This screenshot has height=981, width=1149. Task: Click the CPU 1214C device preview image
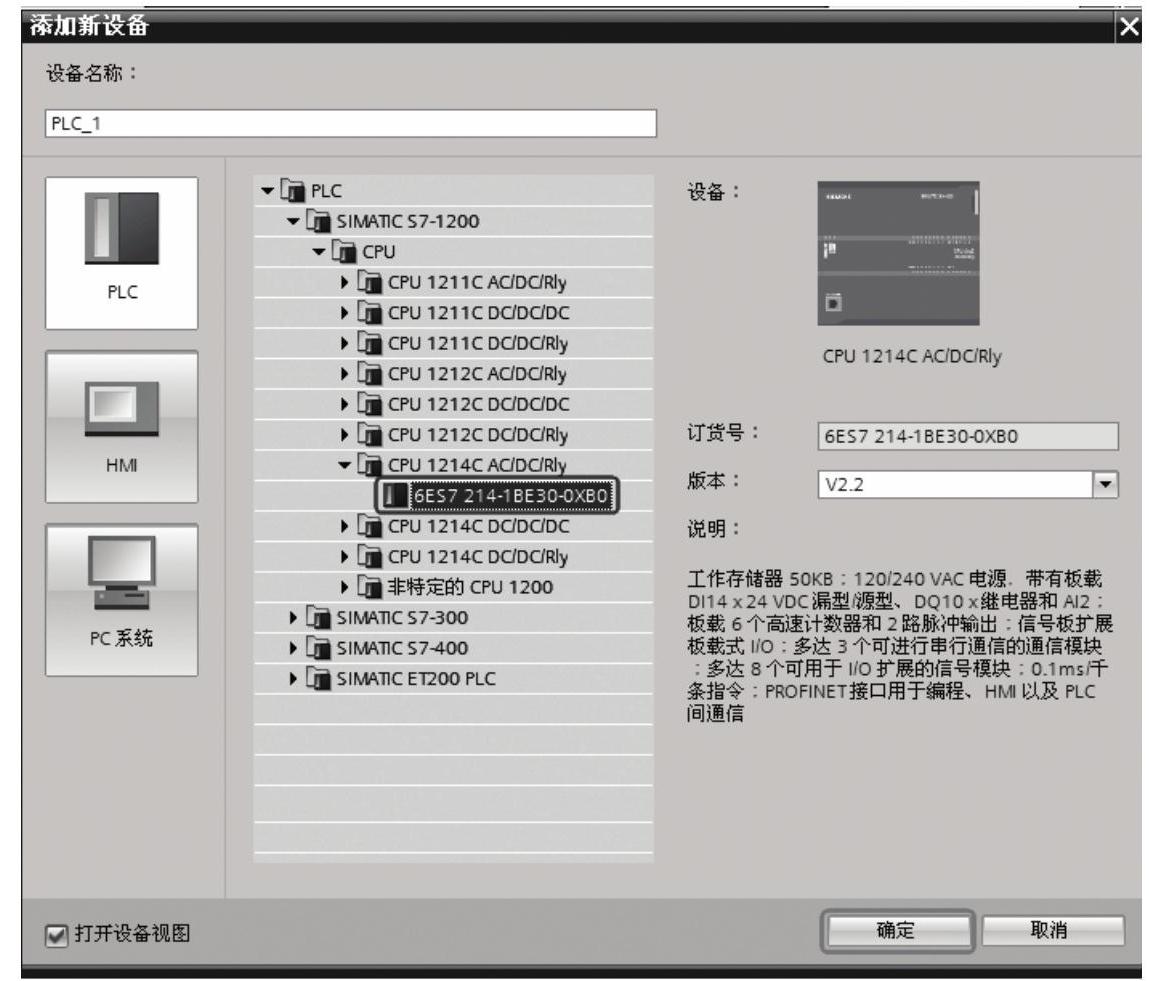point(898,253)
